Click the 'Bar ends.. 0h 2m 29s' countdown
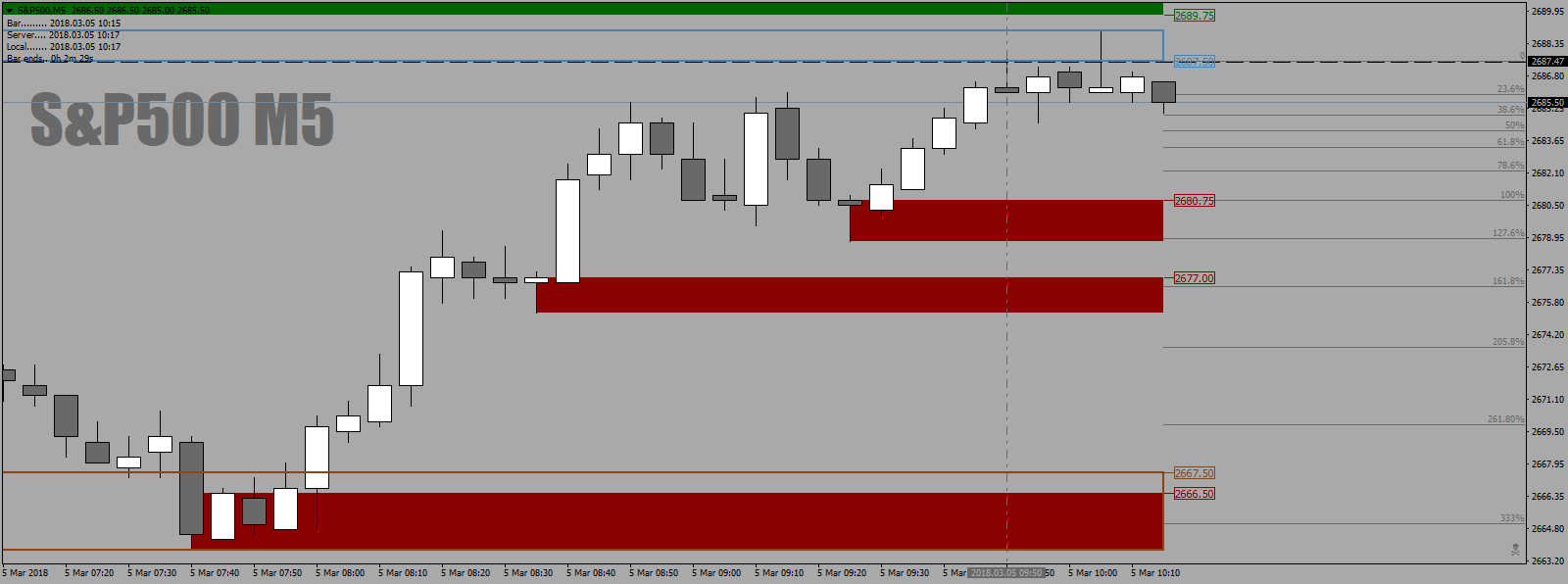This screenshot has height=584, width=1568. [x=50, y=58]
